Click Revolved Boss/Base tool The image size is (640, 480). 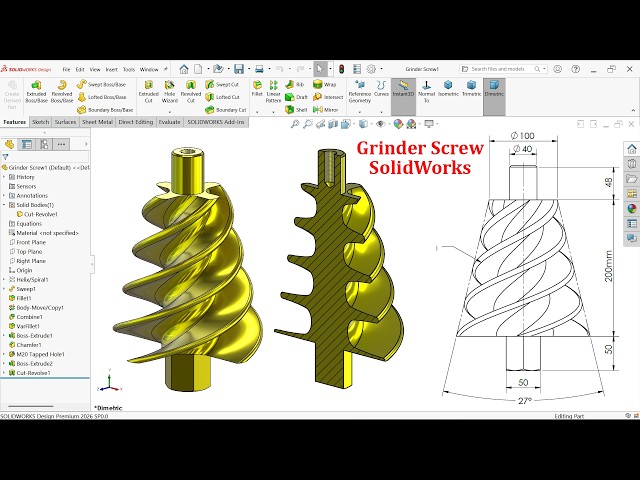[x=62, y=91]
